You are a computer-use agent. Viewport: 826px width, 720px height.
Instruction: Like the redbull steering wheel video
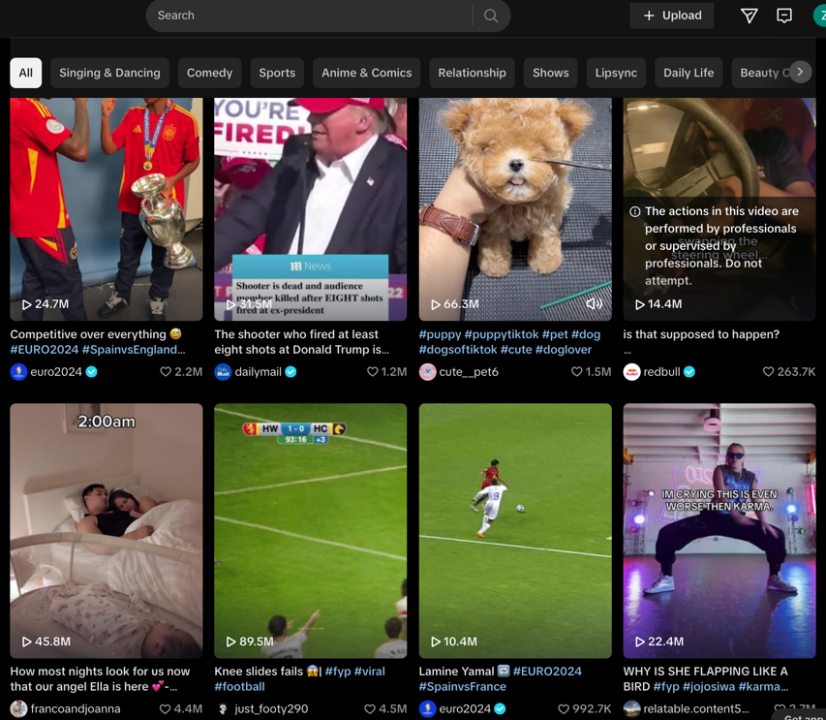pyautogui.click(x=768, y=372)
